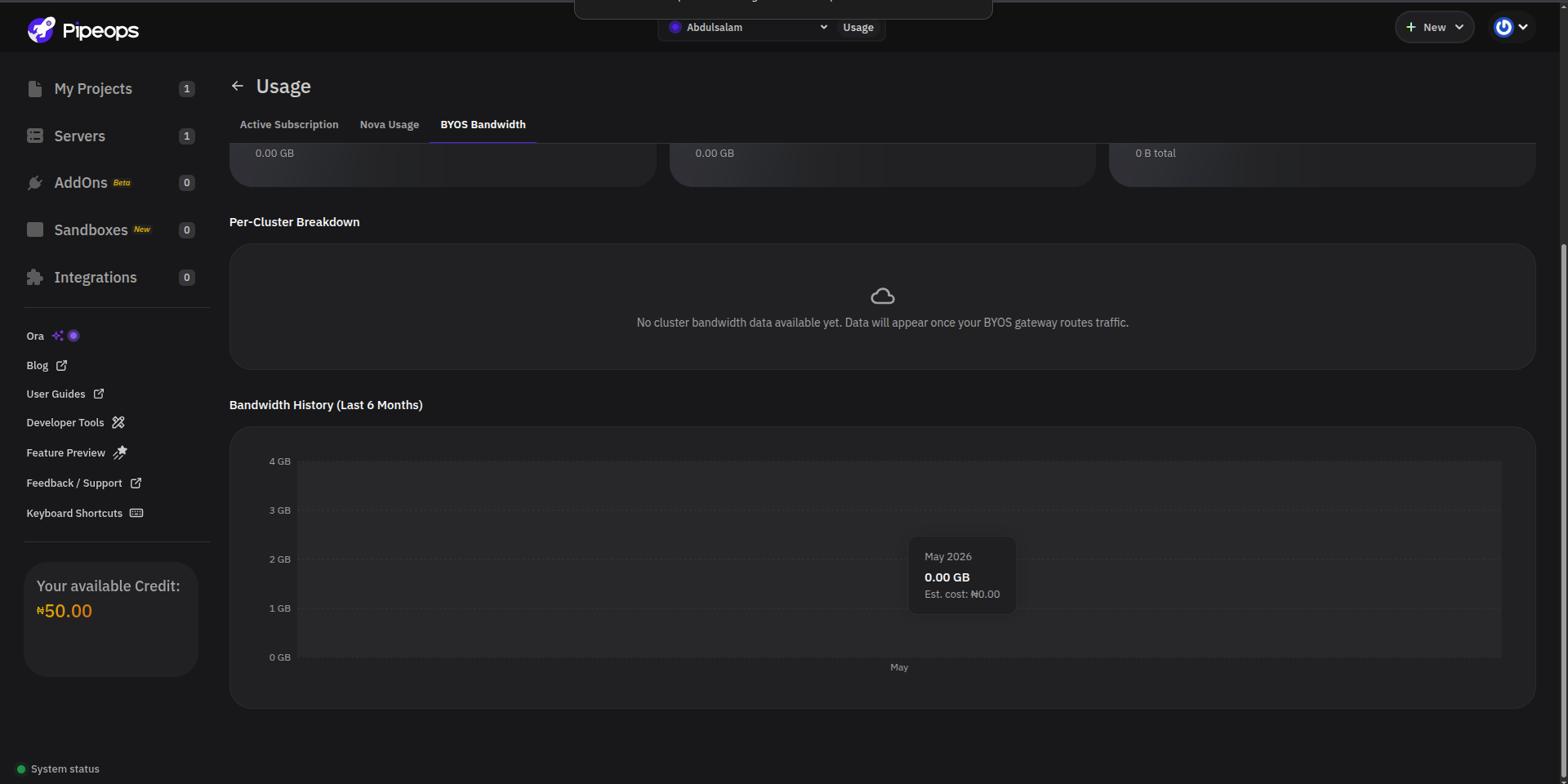The image size is (1568, 784).
Task: Click the User Guides external link icon
Action: coord(99,394)
